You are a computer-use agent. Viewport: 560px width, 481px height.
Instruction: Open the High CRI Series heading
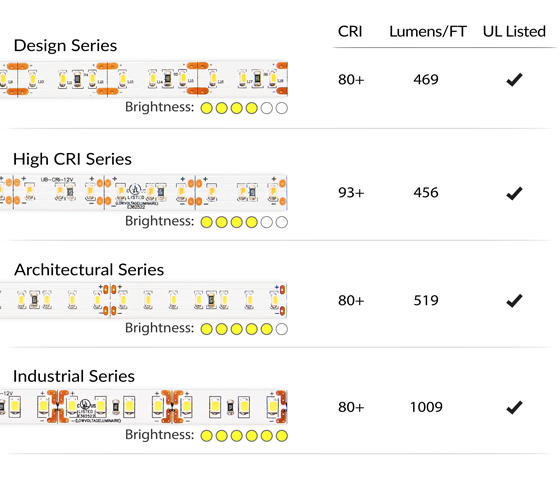point(72,159)
